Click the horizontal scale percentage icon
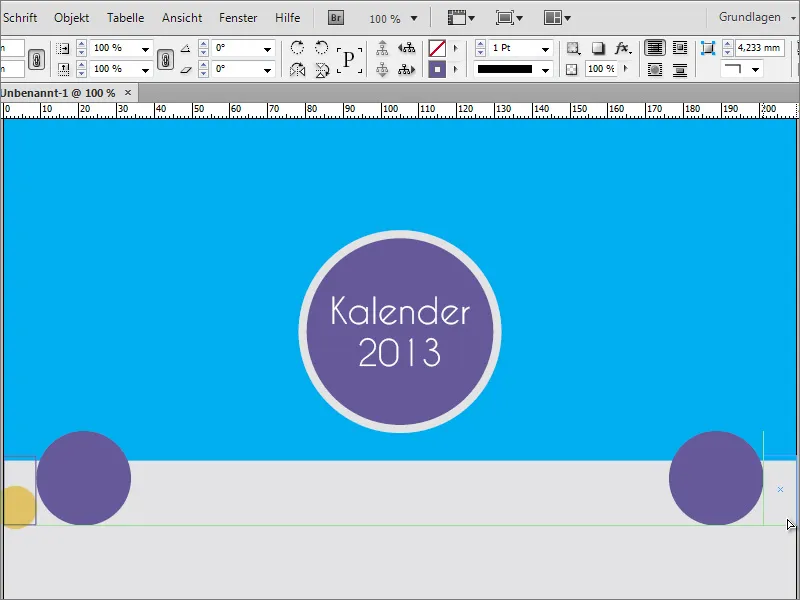 [x=63, y=48]
